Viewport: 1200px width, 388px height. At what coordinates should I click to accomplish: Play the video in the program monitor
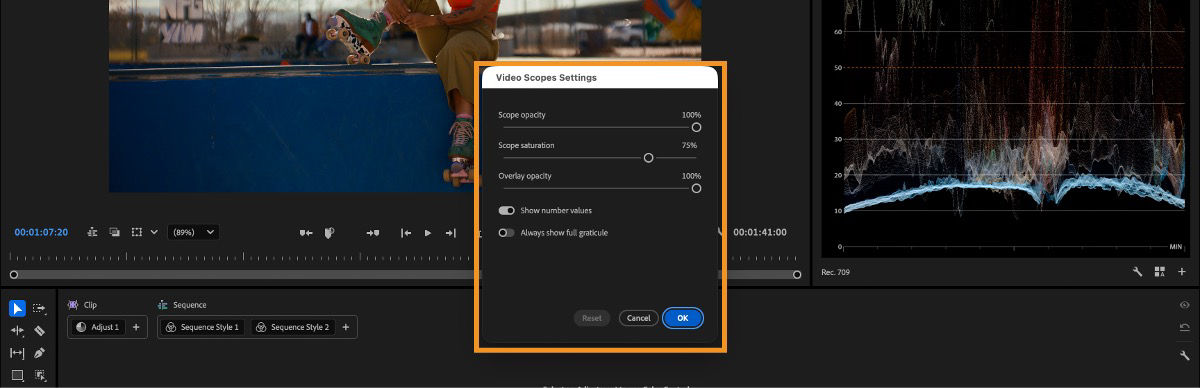428,233
